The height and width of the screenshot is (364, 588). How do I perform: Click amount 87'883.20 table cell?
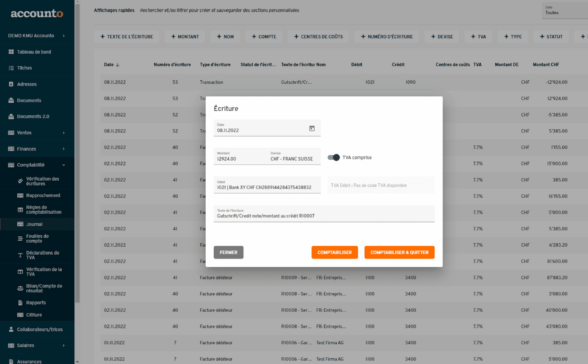coord(558,278)
